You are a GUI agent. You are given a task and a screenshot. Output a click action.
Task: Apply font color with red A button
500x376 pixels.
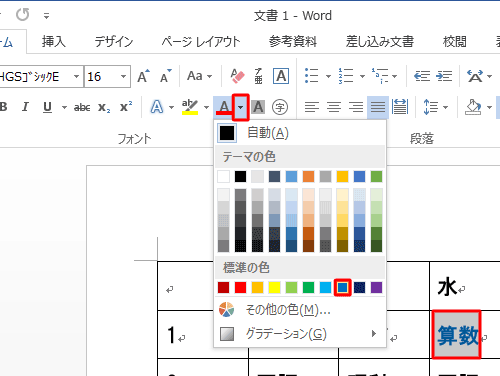[224, 107]
